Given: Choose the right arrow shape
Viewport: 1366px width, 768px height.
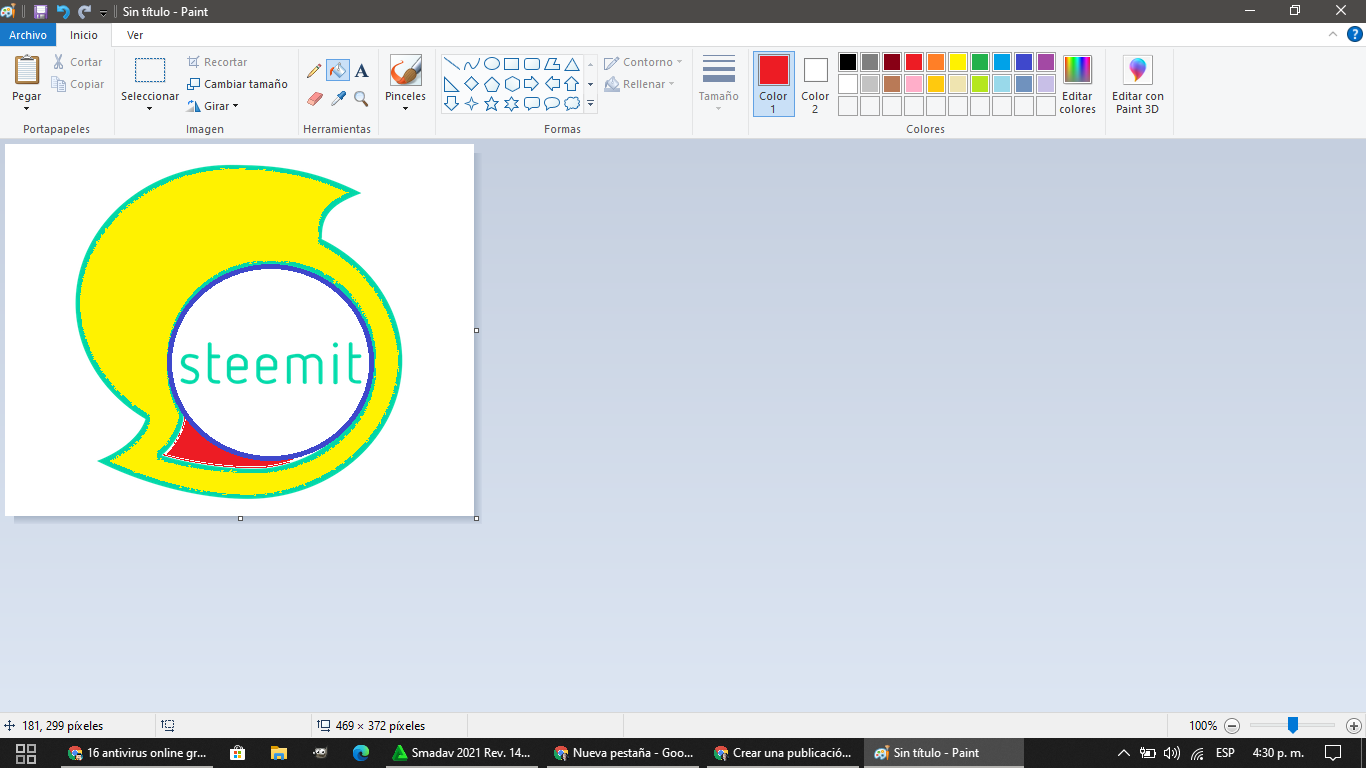Looking at the screenshot, I should pyautogui.click(x=531, y=83).
